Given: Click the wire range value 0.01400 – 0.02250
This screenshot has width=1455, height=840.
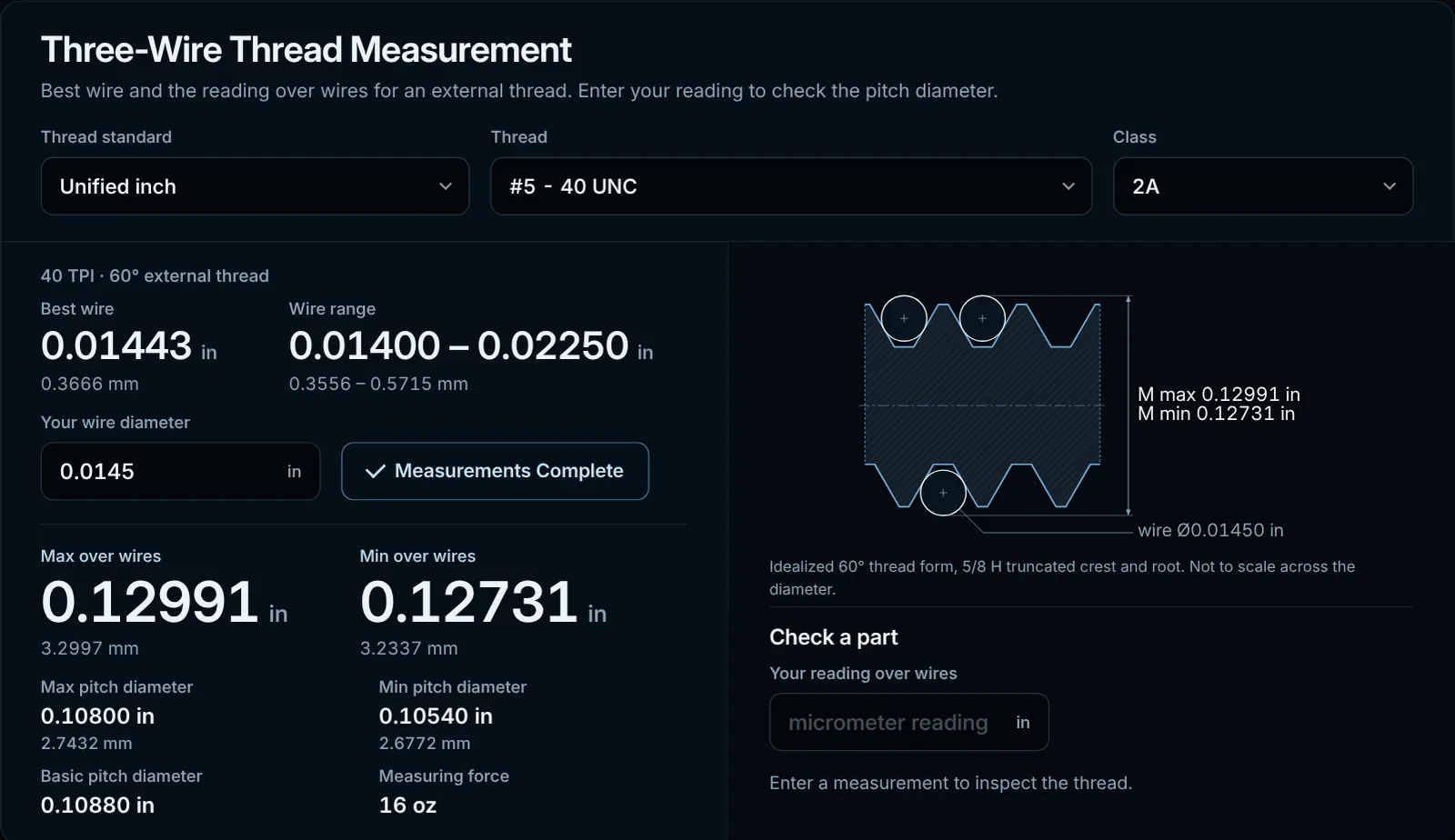Looking at the screenshot, I should pyautogui.click(x=458, y=345).
